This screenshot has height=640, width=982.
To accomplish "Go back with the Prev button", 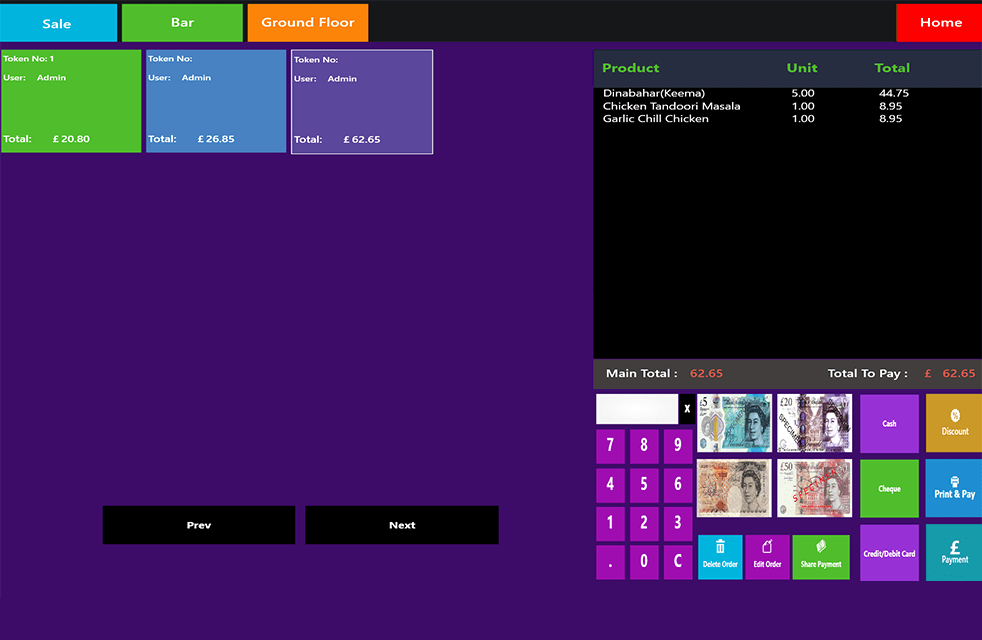I will 199,525.
